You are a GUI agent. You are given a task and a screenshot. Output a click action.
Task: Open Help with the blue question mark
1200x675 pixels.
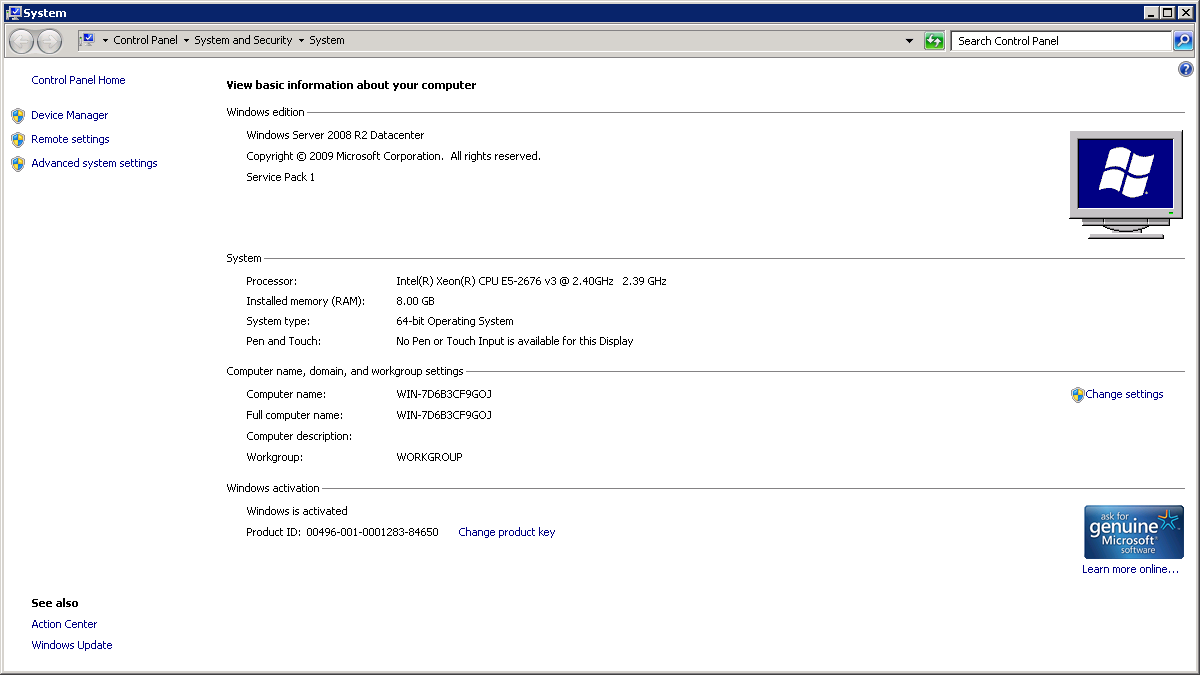click(x=1186, y=70)
